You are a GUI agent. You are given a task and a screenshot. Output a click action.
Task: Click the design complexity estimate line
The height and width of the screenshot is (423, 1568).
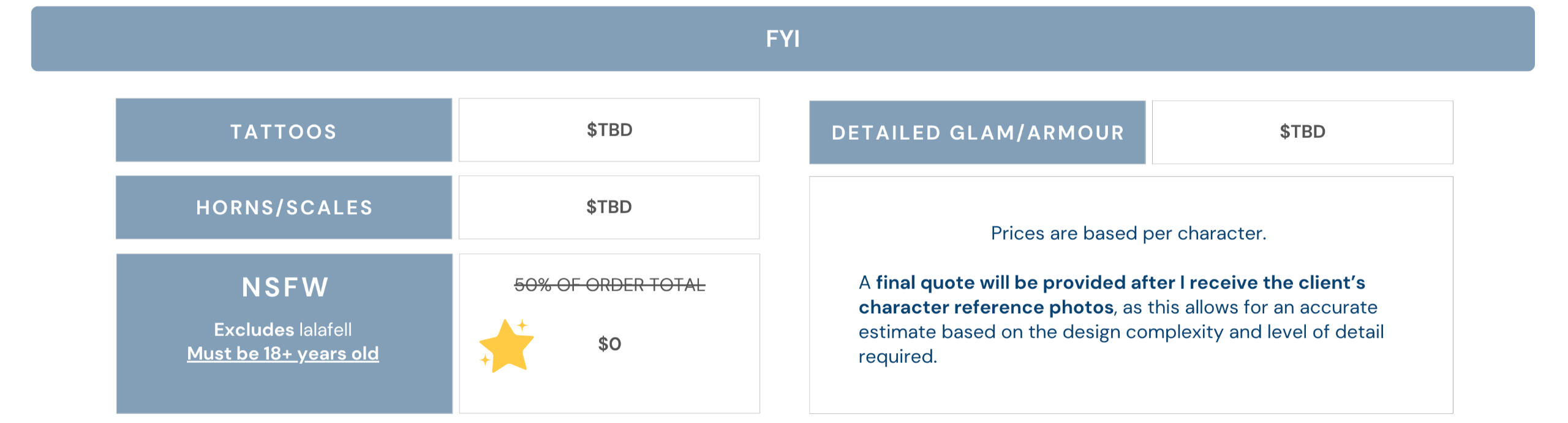1121,332
